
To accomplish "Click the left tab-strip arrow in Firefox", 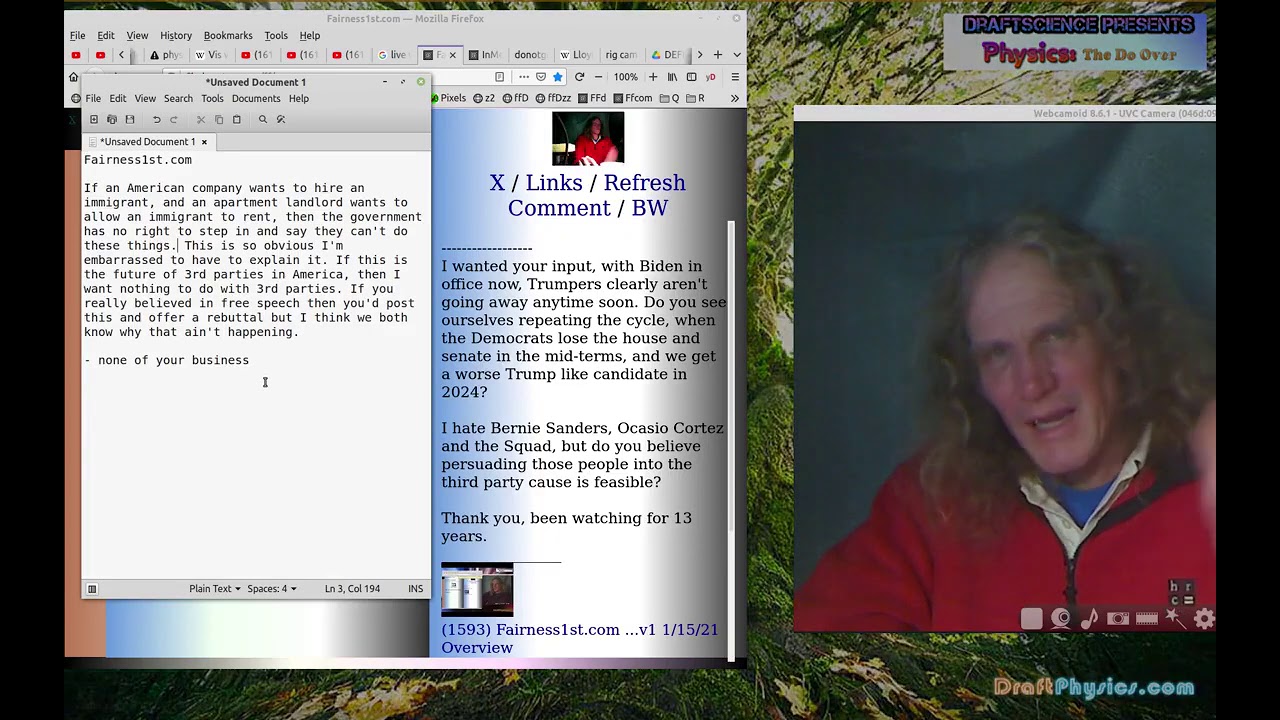I will [x=121, y=55].
